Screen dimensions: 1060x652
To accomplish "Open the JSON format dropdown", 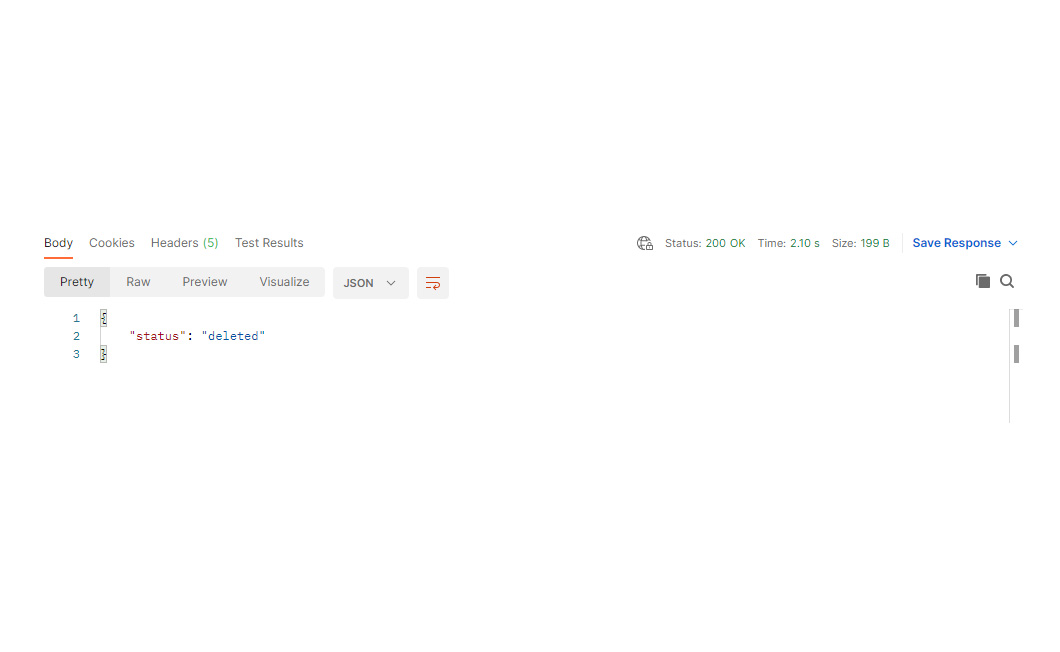I will [x=370, y=283].
